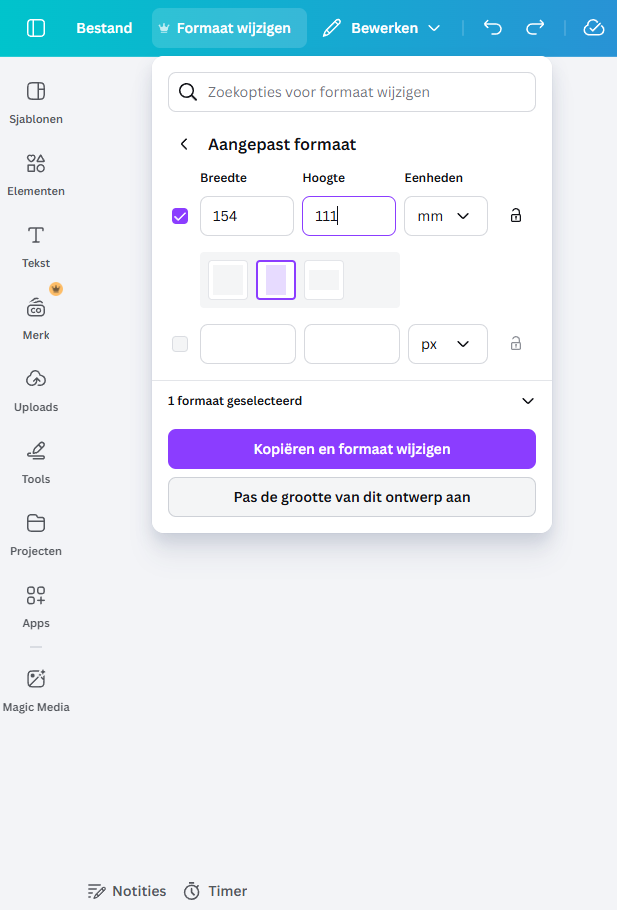Viewport: 617px width, 910px height.
Task: Open the Uploads panel
Action: pyautogui.click(x=35, y=388)
